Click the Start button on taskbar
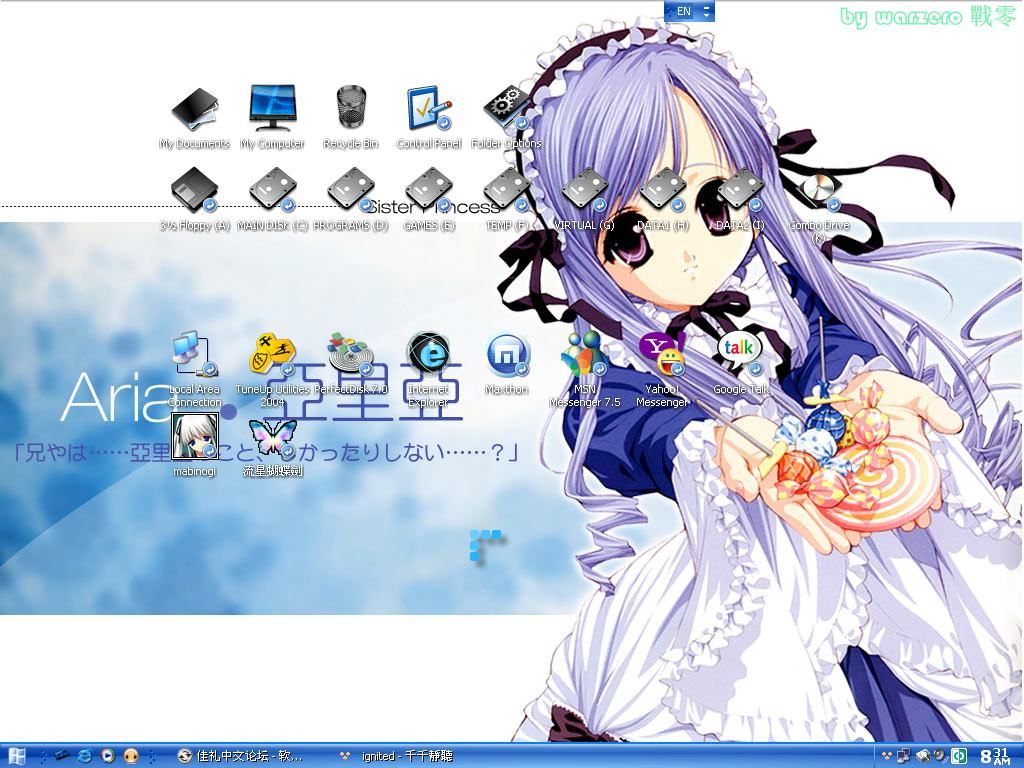 click(16, 756)
